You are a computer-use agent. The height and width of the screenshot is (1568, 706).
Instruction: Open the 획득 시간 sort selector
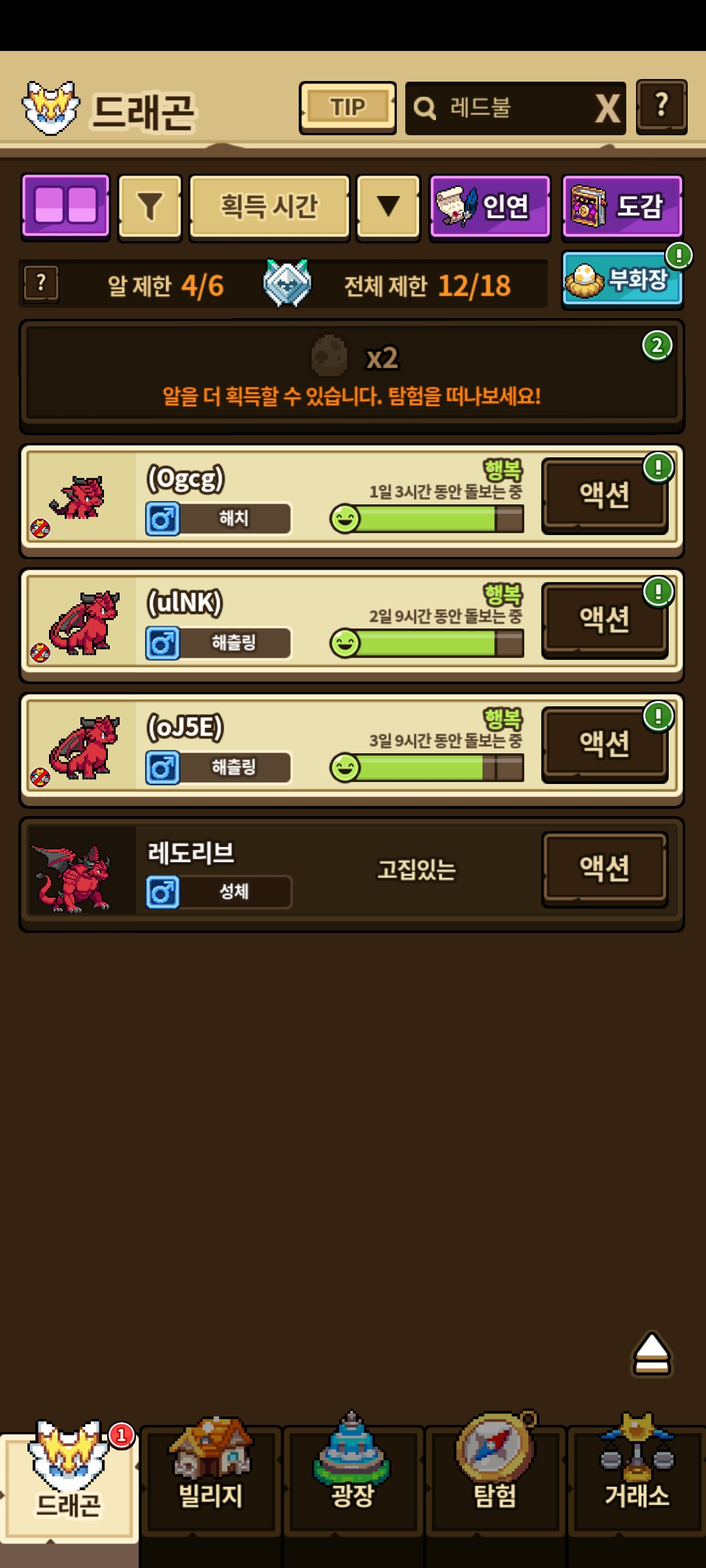pos(269,207)
